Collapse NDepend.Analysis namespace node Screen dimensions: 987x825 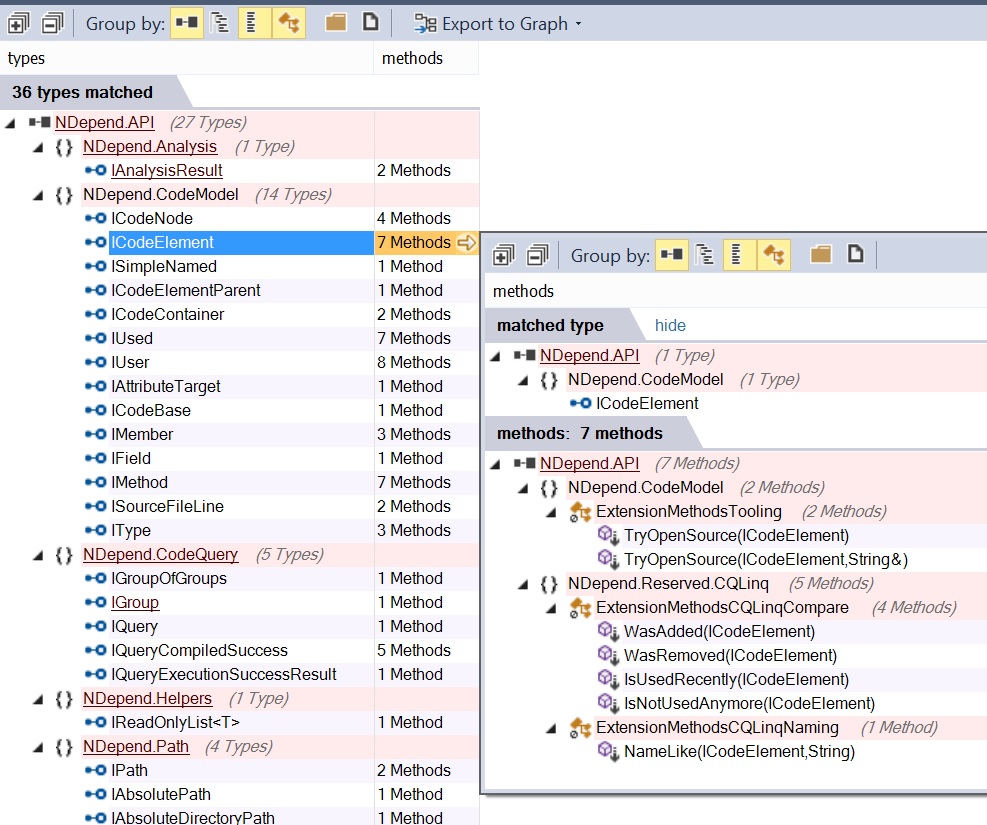38,147
